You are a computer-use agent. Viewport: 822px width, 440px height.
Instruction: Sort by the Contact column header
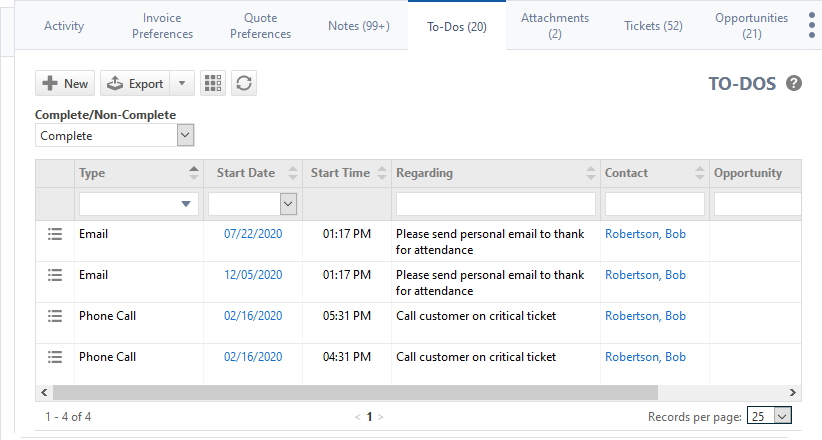point(626,173)
